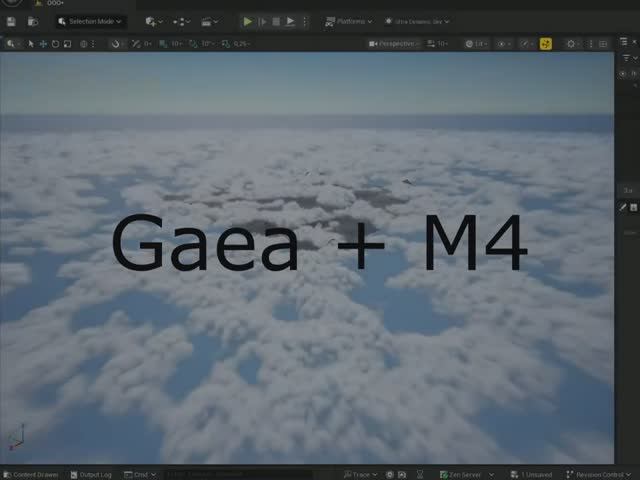The width and height of the screenshot is (640, 480).
Task: Open the viewport toolbar three-dot options
Action: (591, 44)
